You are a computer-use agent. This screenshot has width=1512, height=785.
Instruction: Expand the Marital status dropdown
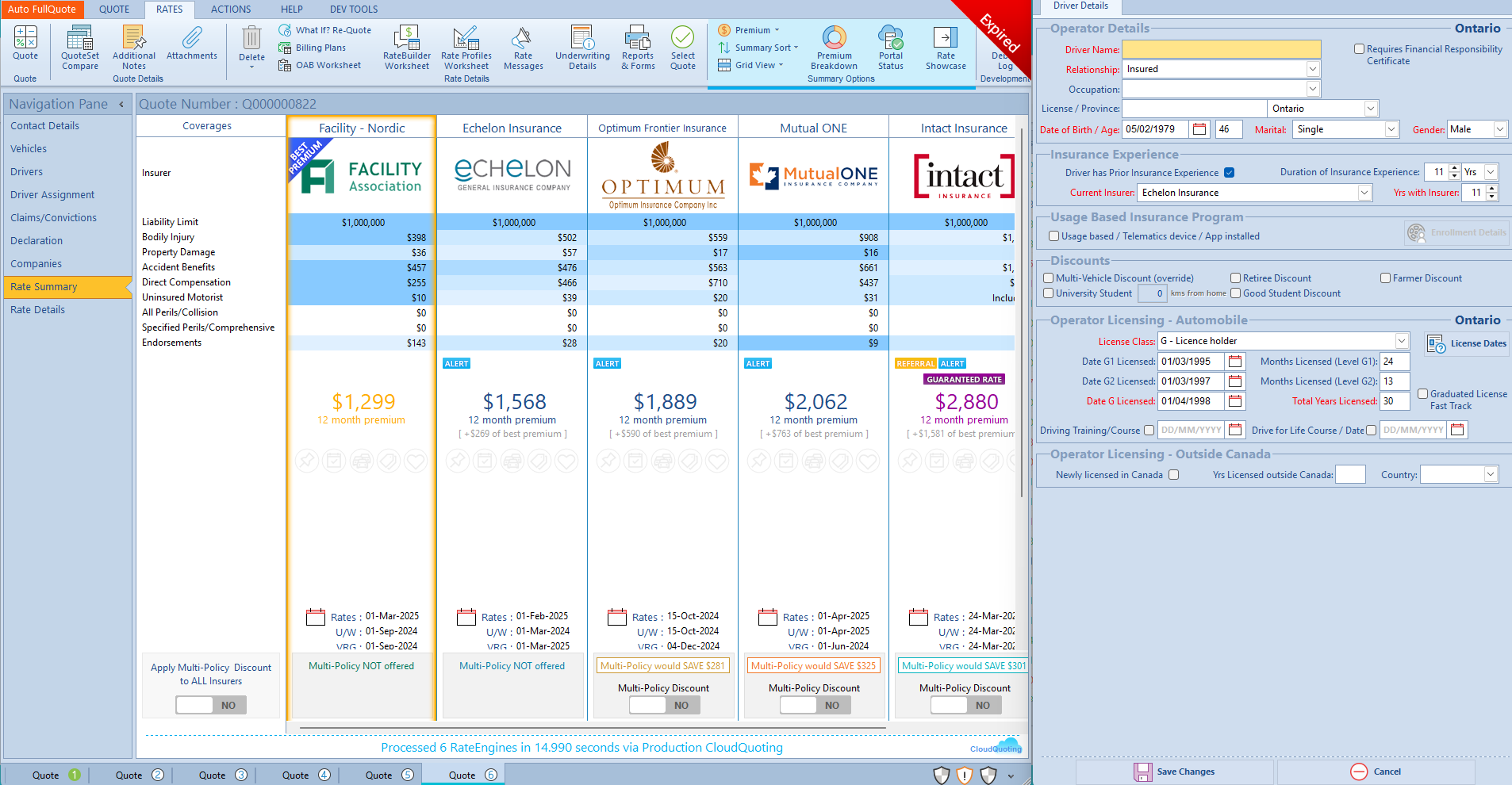tap(1391, 129)
